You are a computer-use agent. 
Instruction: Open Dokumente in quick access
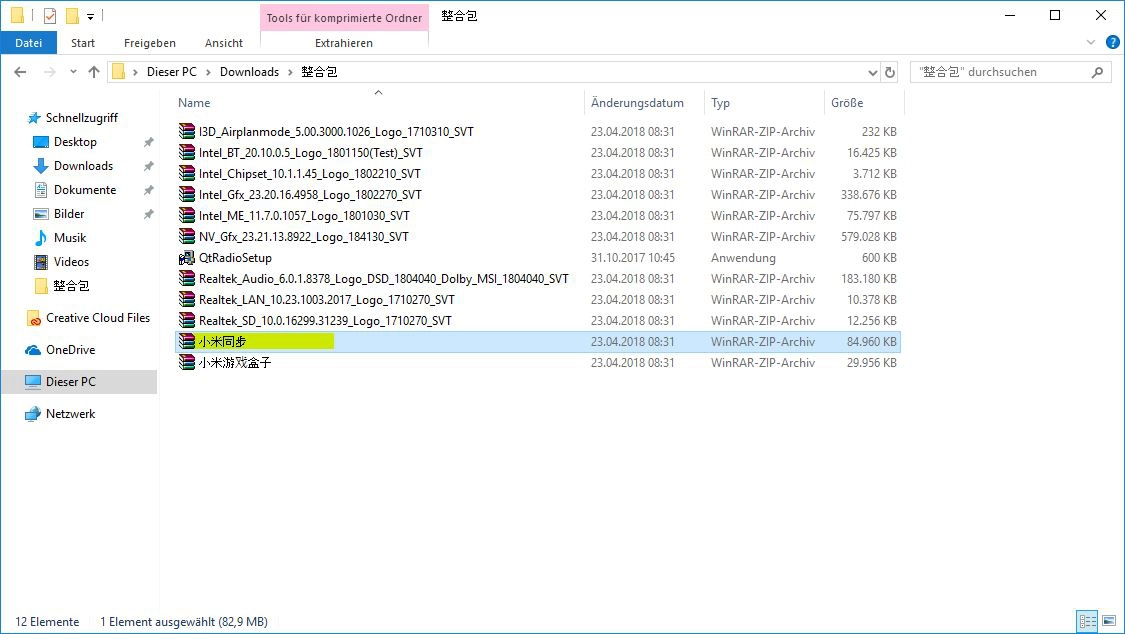tap(75, 189)
